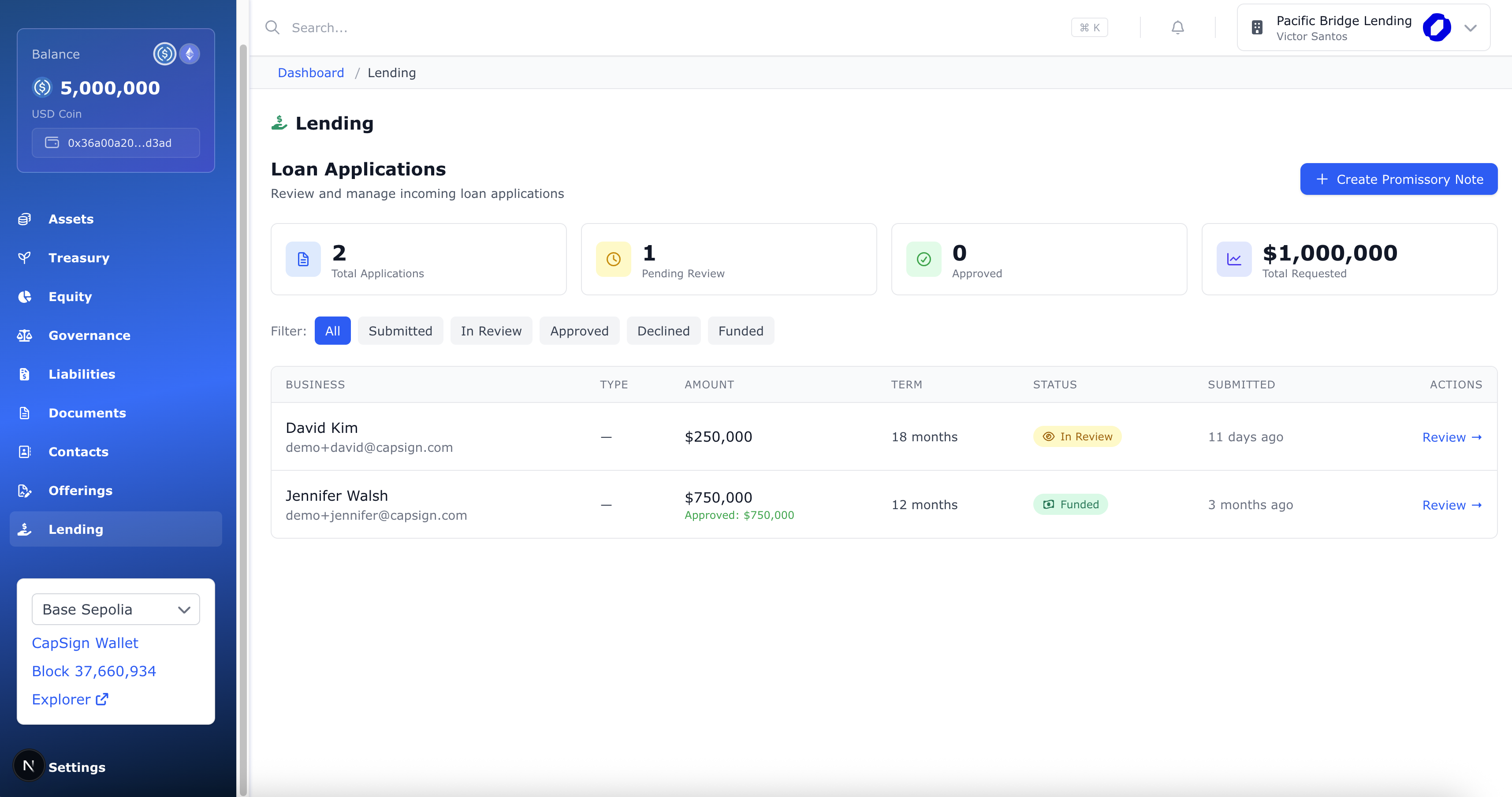The width and height of the screenshot is (1512, 797).
Task: Navigate to the Lending sidebar item
Action: pyautogui.click(x=75, y=529)
